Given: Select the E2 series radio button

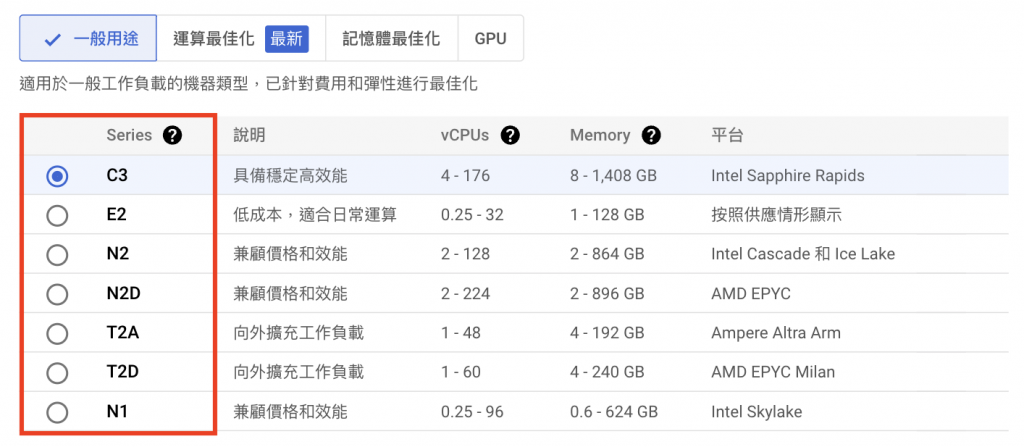Looking at the screenshot, I should click(57, 215).
